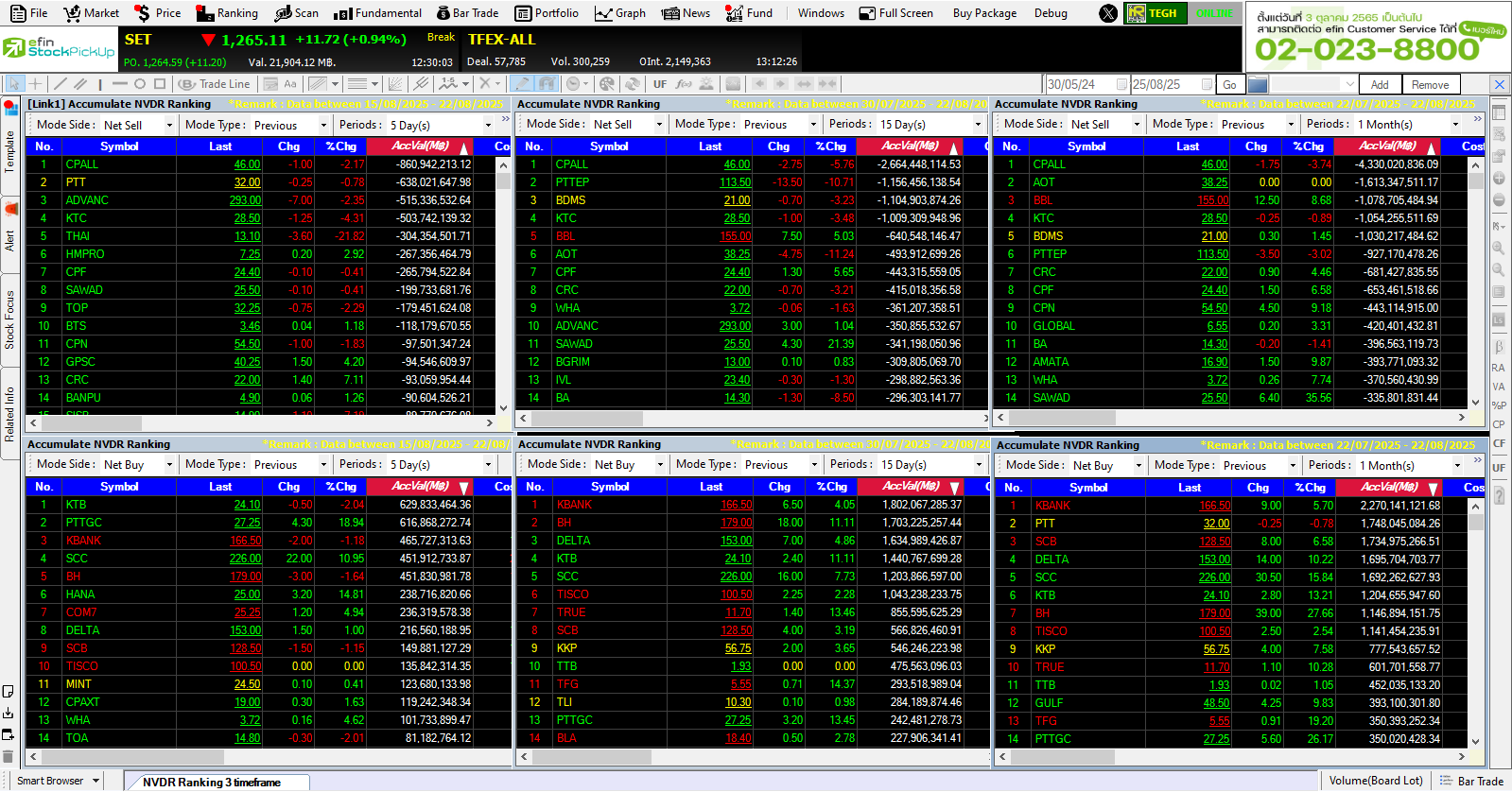Select the horizontal line drawing tool
The width and height of the screenshot is (1512, 792).
point(119,84)
